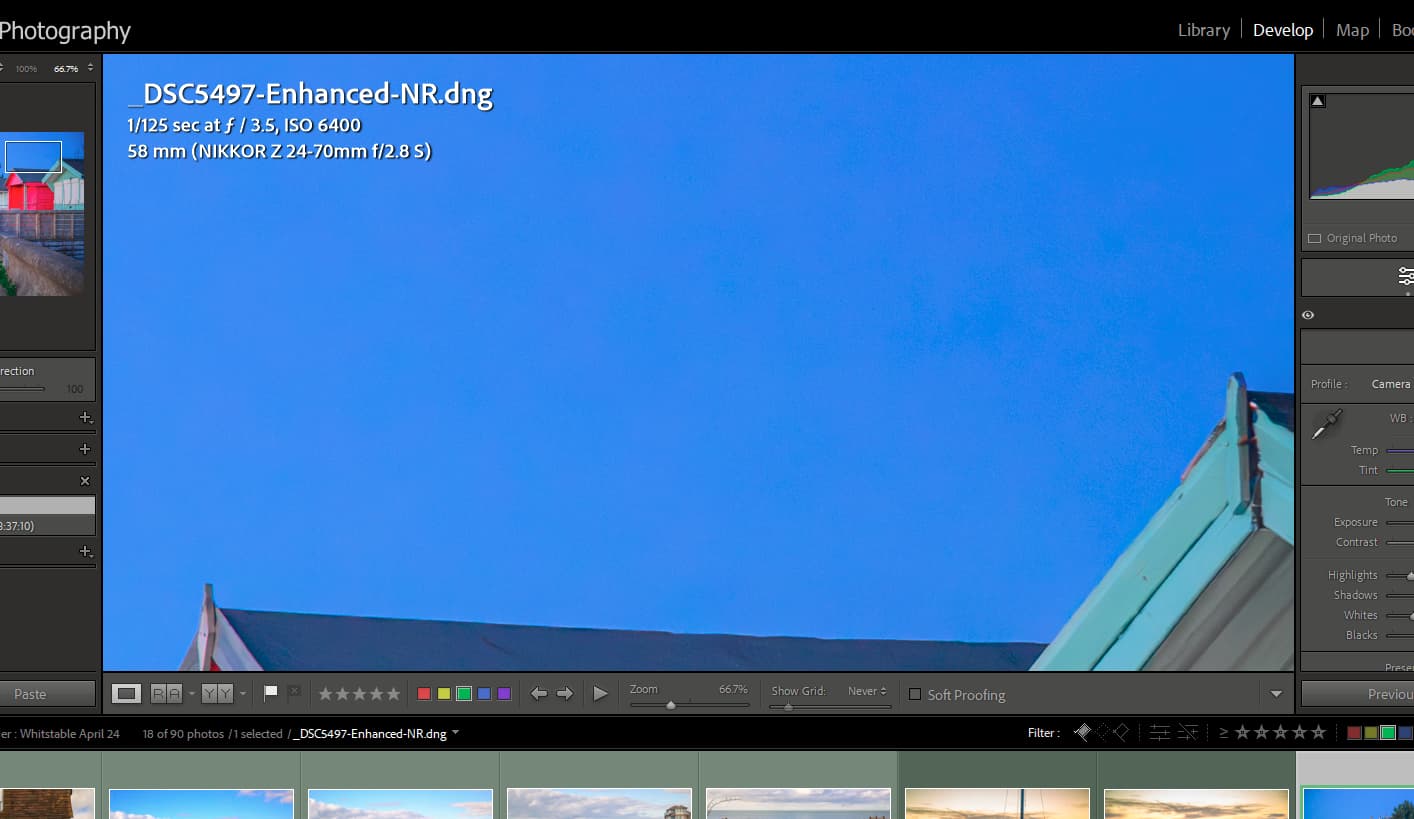Switch to the Library module
Screen dimensions: 1414x819
pos(1203,30)
